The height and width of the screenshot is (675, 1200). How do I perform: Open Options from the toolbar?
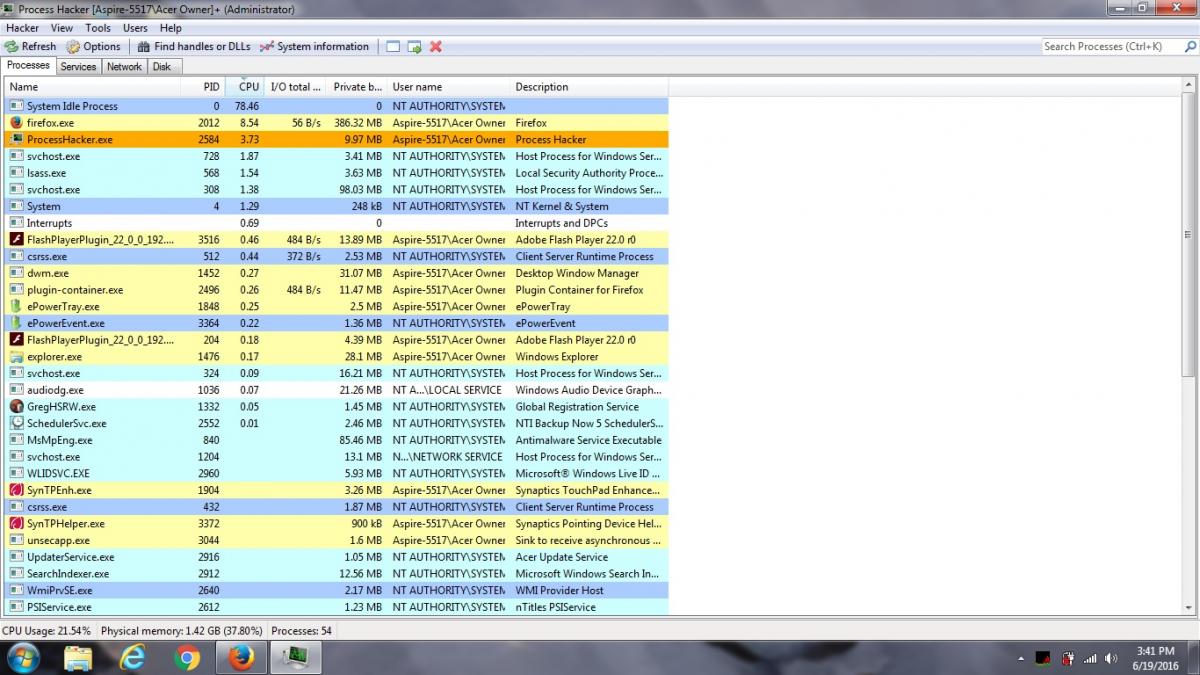point(93,46)
